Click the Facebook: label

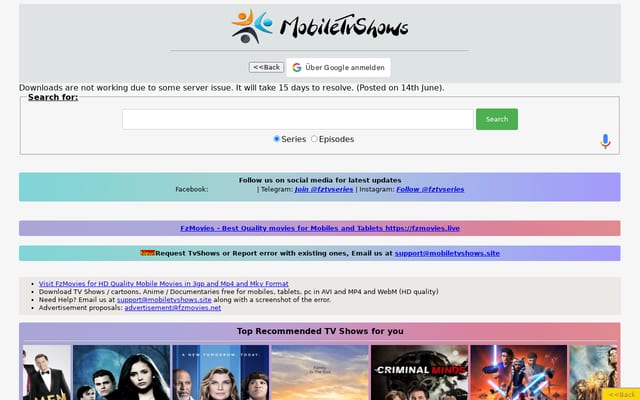191,189
